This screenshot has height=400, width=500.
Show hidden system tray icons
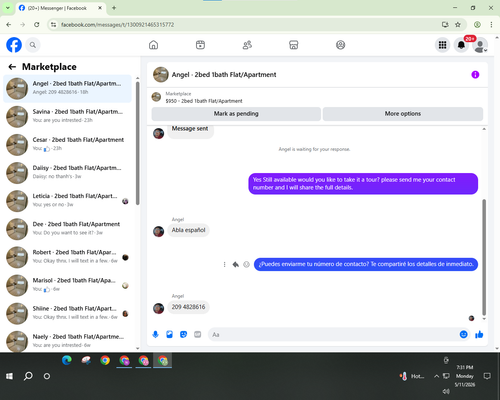(436, 376)
